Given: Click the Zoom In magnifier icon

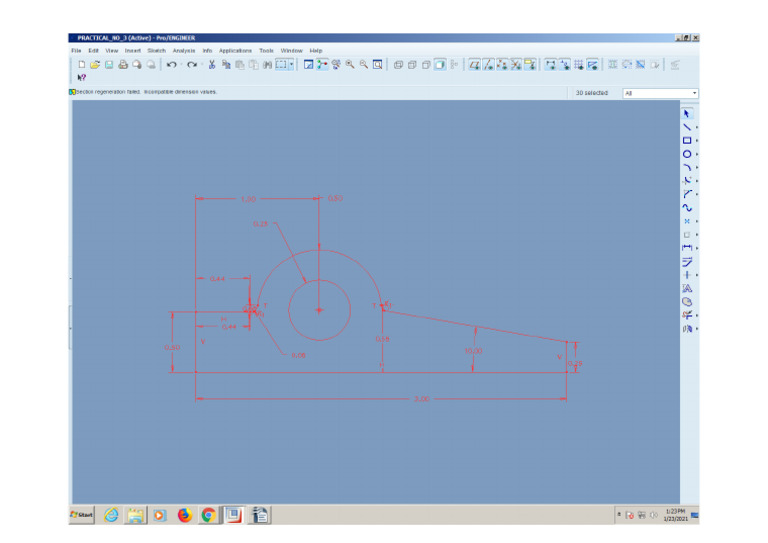Looking at the screenshot, I should pyautogui.click(x=350, y=65).
